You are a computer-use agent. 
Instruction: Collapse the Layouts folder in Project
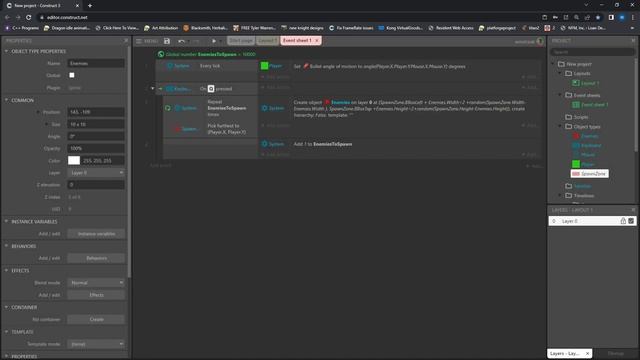pos(560,73)
